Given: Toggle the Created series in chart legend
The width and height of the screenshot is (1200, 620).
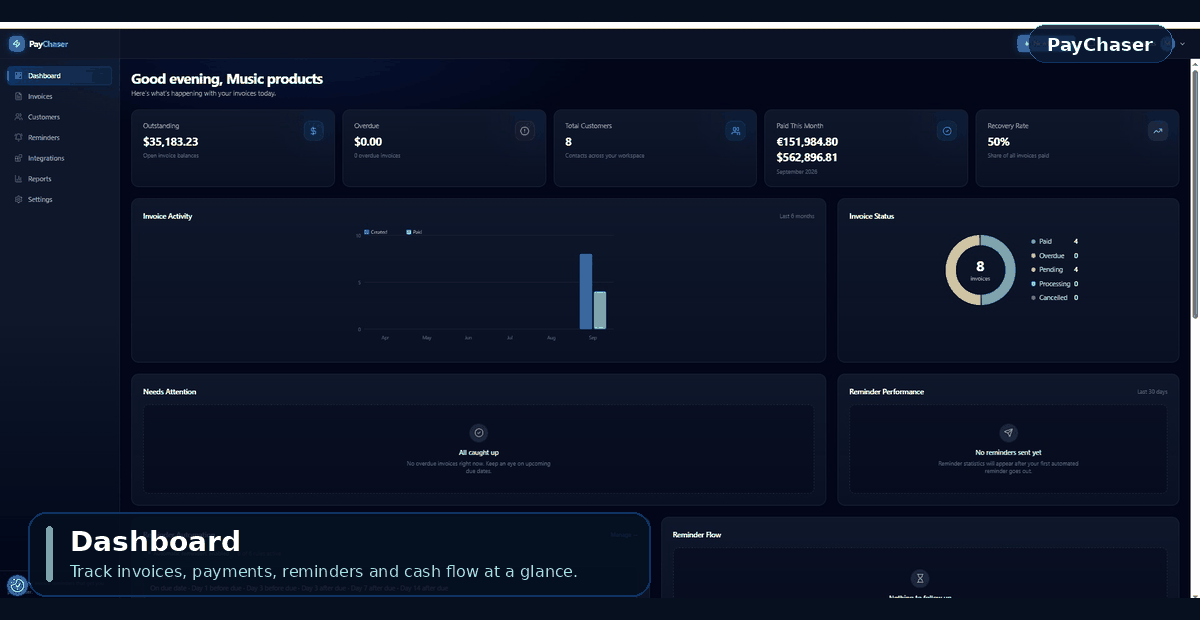Looking at the screenshot, I should 376,232.
